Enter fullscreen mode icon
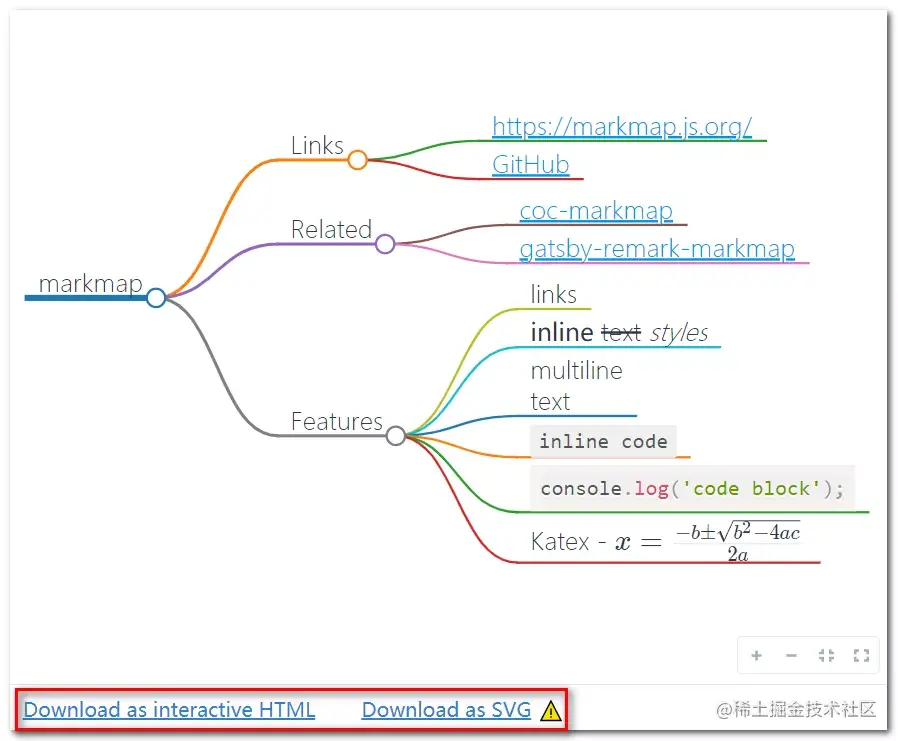The image size is (898, 741). pyautogui.click(x=861, y=655)
